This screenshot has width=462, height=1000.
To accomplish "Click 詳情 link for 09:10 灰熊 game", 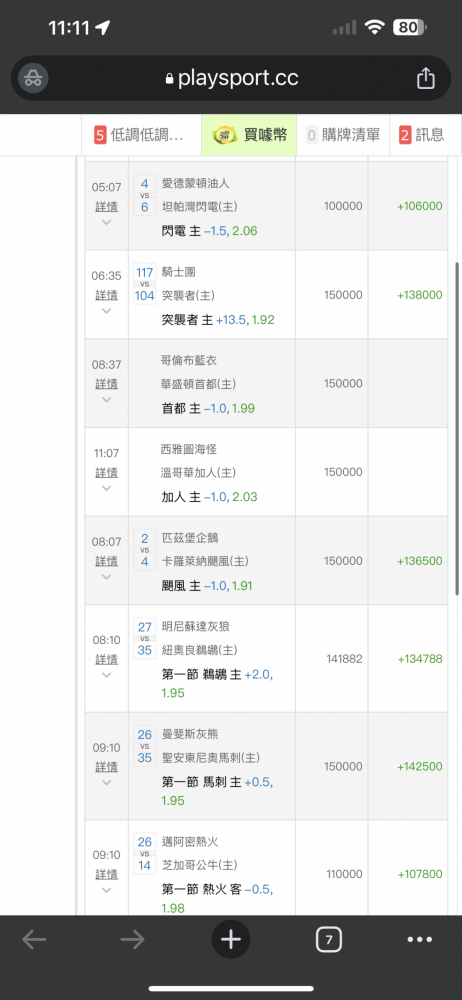I will [x=107, y=767].
